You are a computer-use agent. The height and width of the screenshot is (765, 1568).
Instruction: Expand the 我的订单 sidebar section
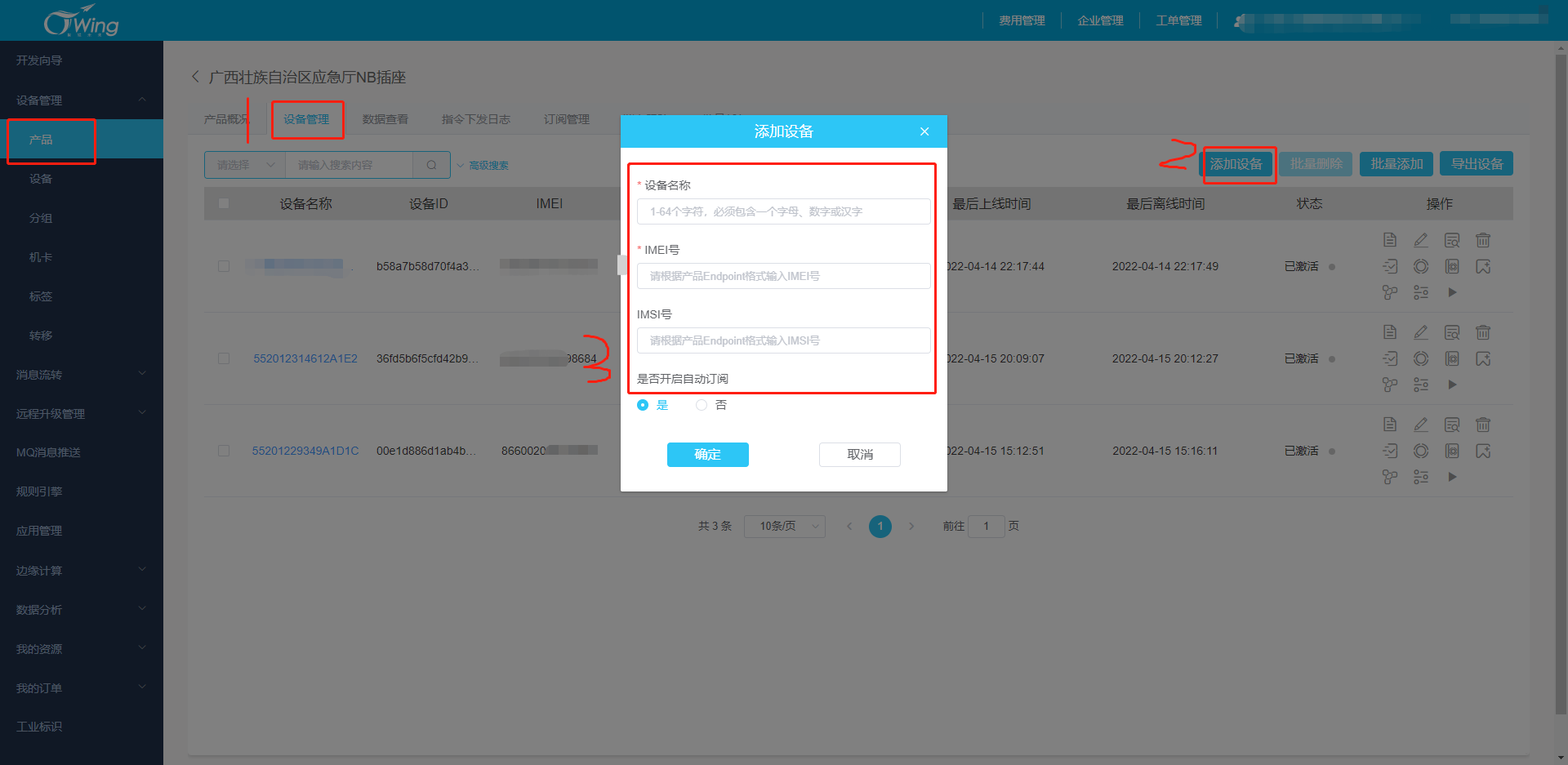point(82,687)
